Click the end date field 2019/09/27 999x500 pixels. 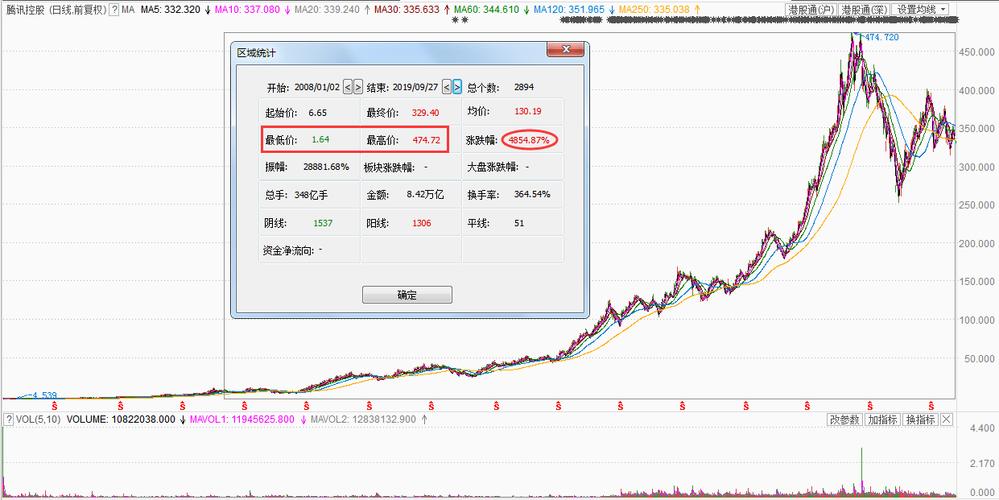[x=417, y=87]
